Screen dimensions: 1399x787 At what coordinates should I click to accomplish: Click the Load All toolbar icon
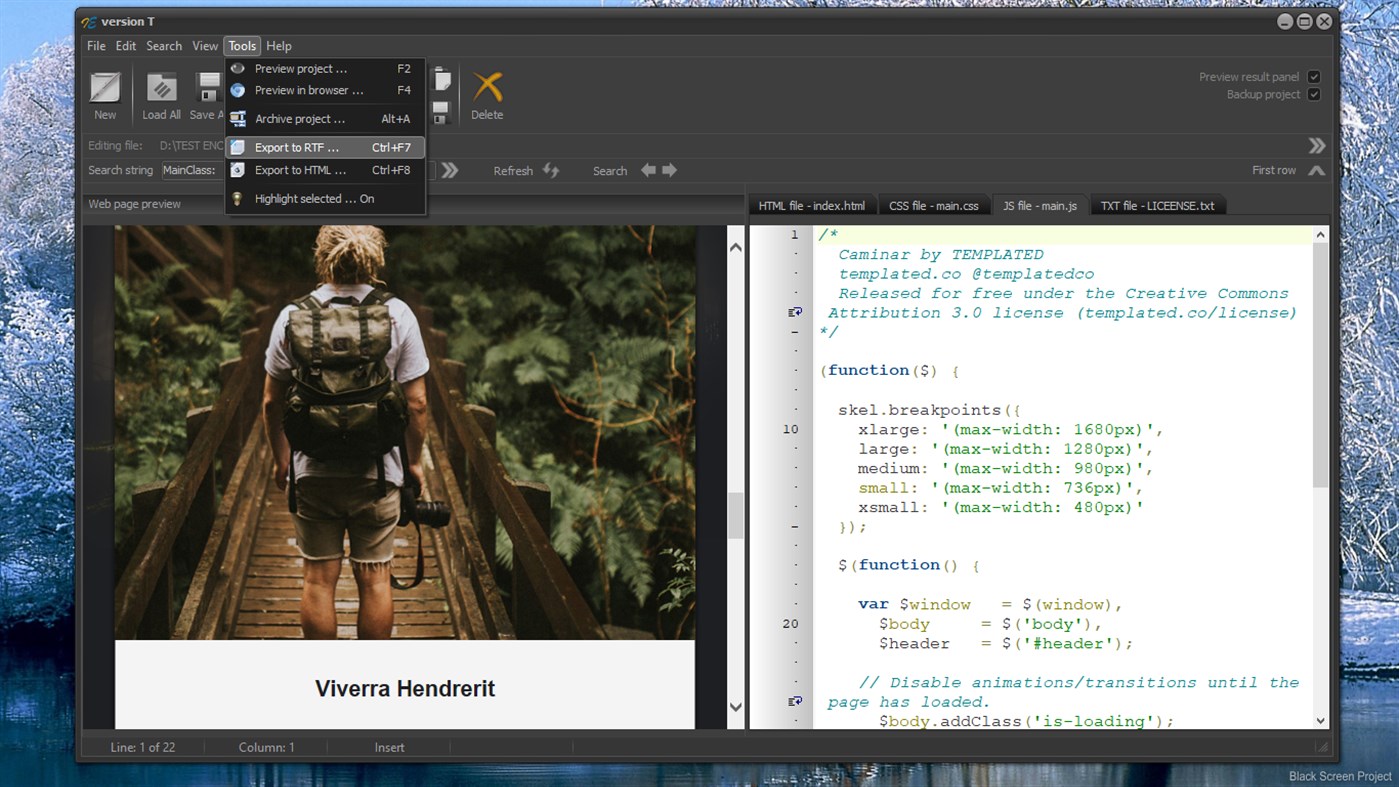click(x=161, y=89)
